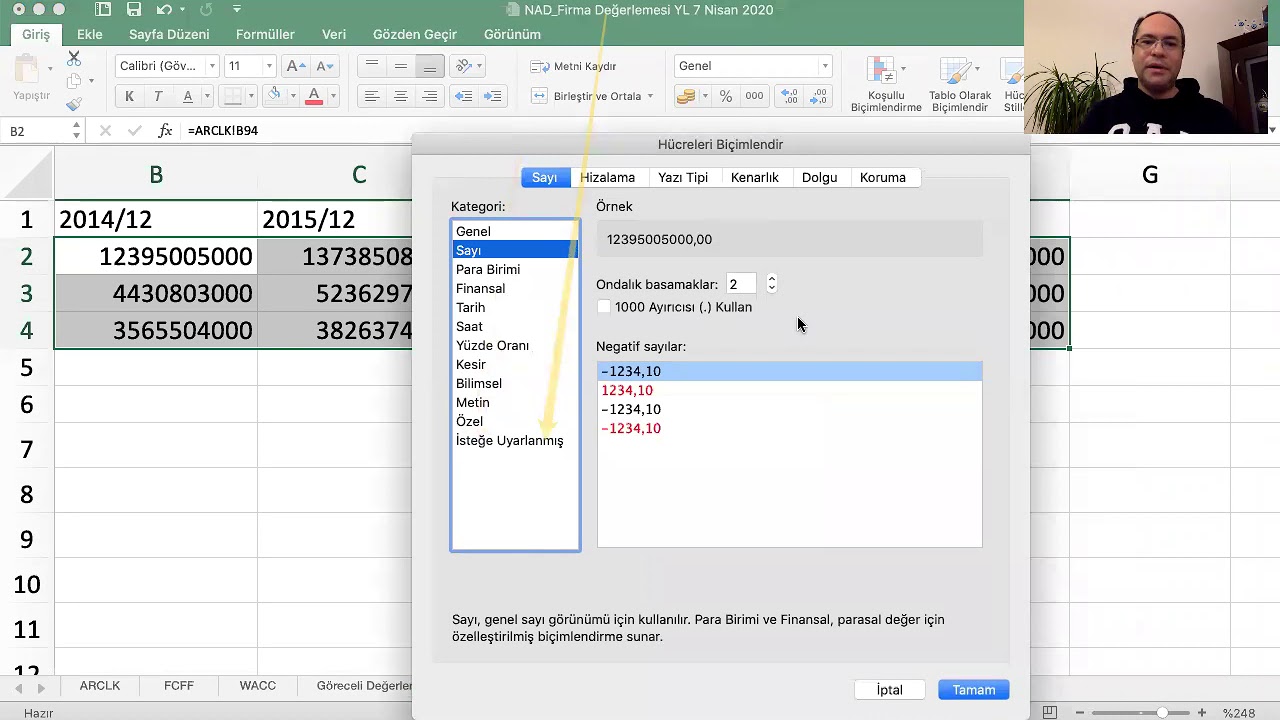Switch to Kenarlık tab in dialog
This screenshot has width=1280, height=720.
pyautogui.click(x=754, y=177)
